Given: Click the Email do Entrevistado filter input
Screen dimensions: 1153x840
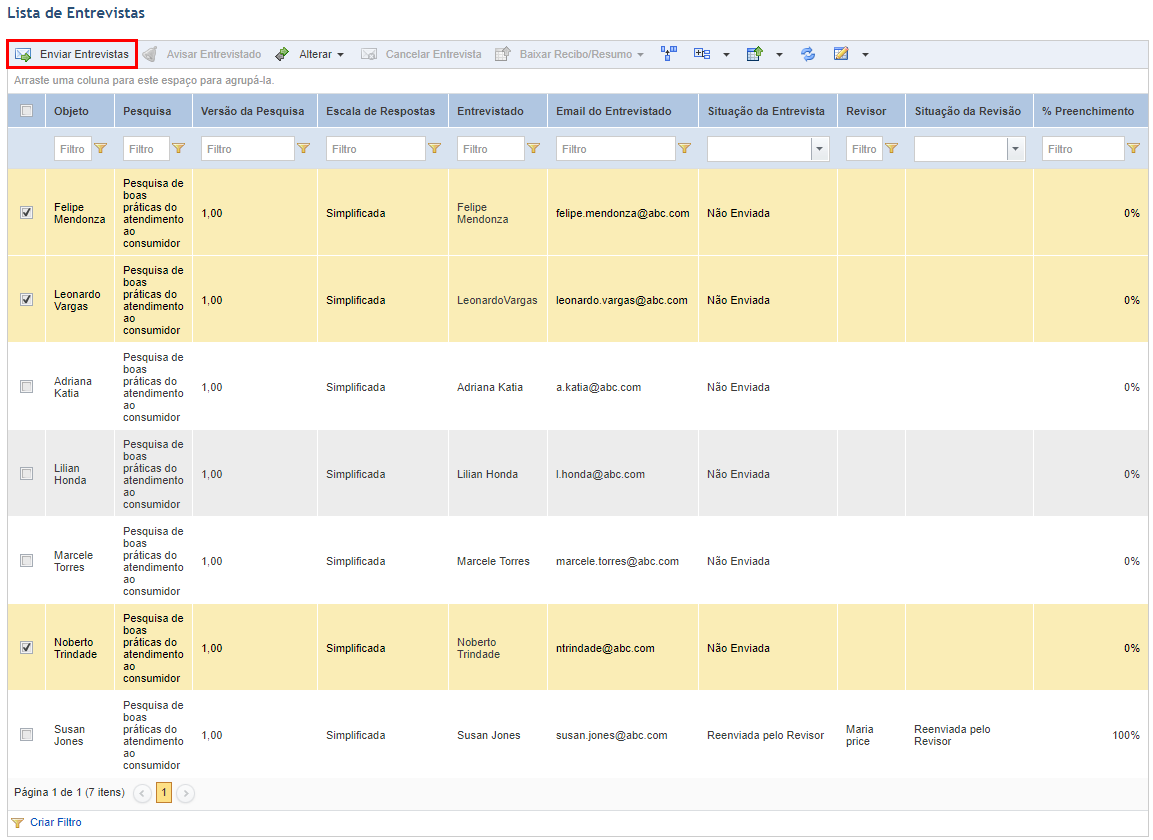Looking at the screenshot, I should pyautogui.click(x=615, y=149).
